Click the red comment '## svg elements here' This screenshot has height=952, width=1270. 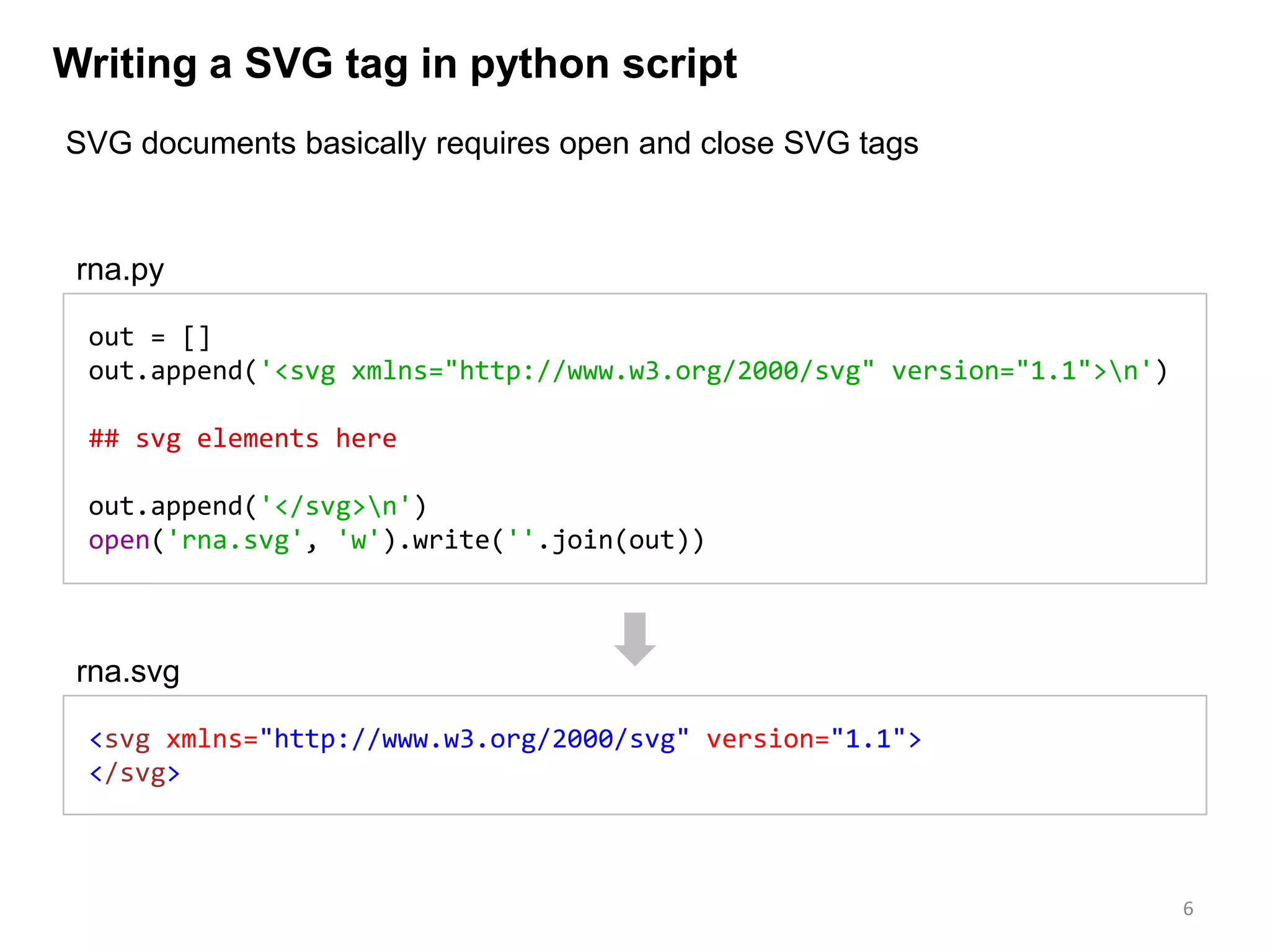pos(242,439)
